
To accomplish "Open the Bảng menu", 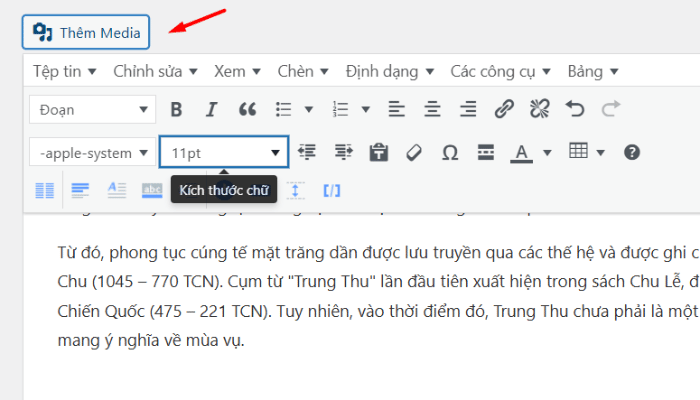I will coord(592,71).
